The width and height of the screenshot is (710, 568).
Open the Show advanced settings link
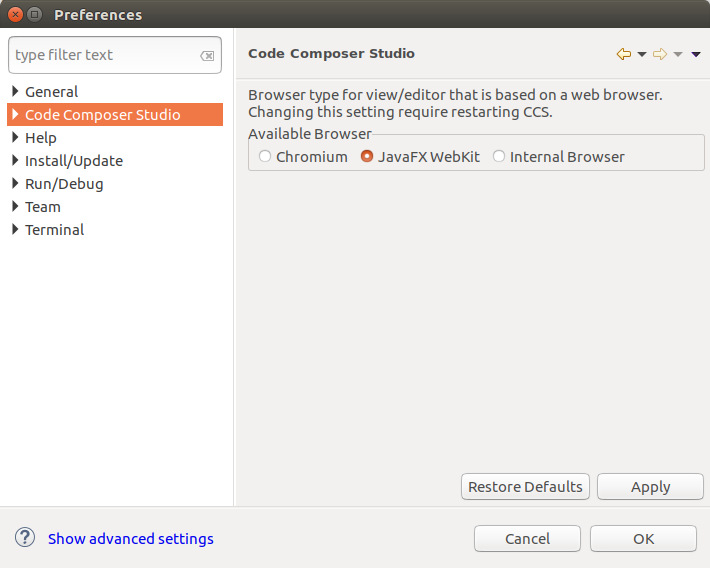point(131,539)
